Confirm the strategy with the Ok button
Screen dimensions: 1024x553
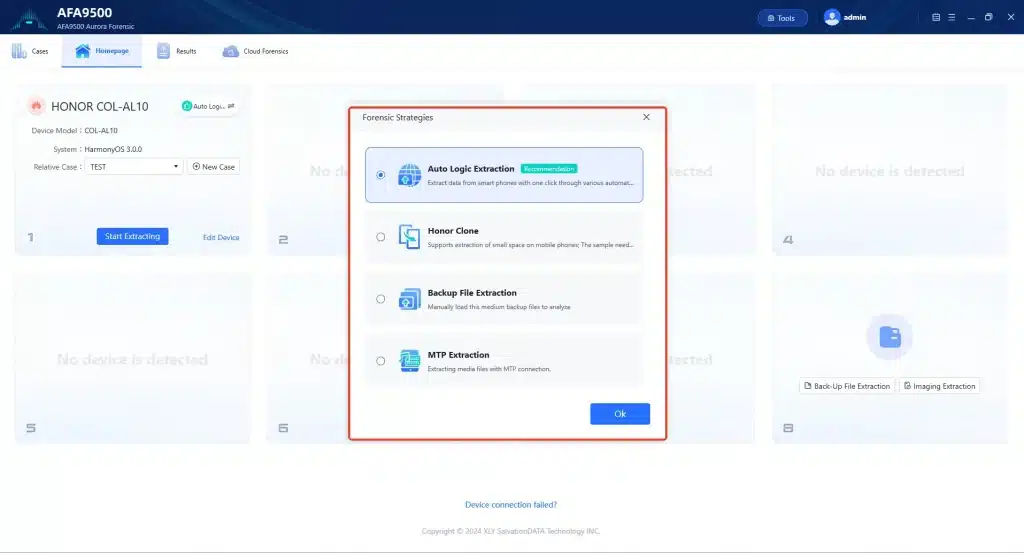(x=620, y=414)
